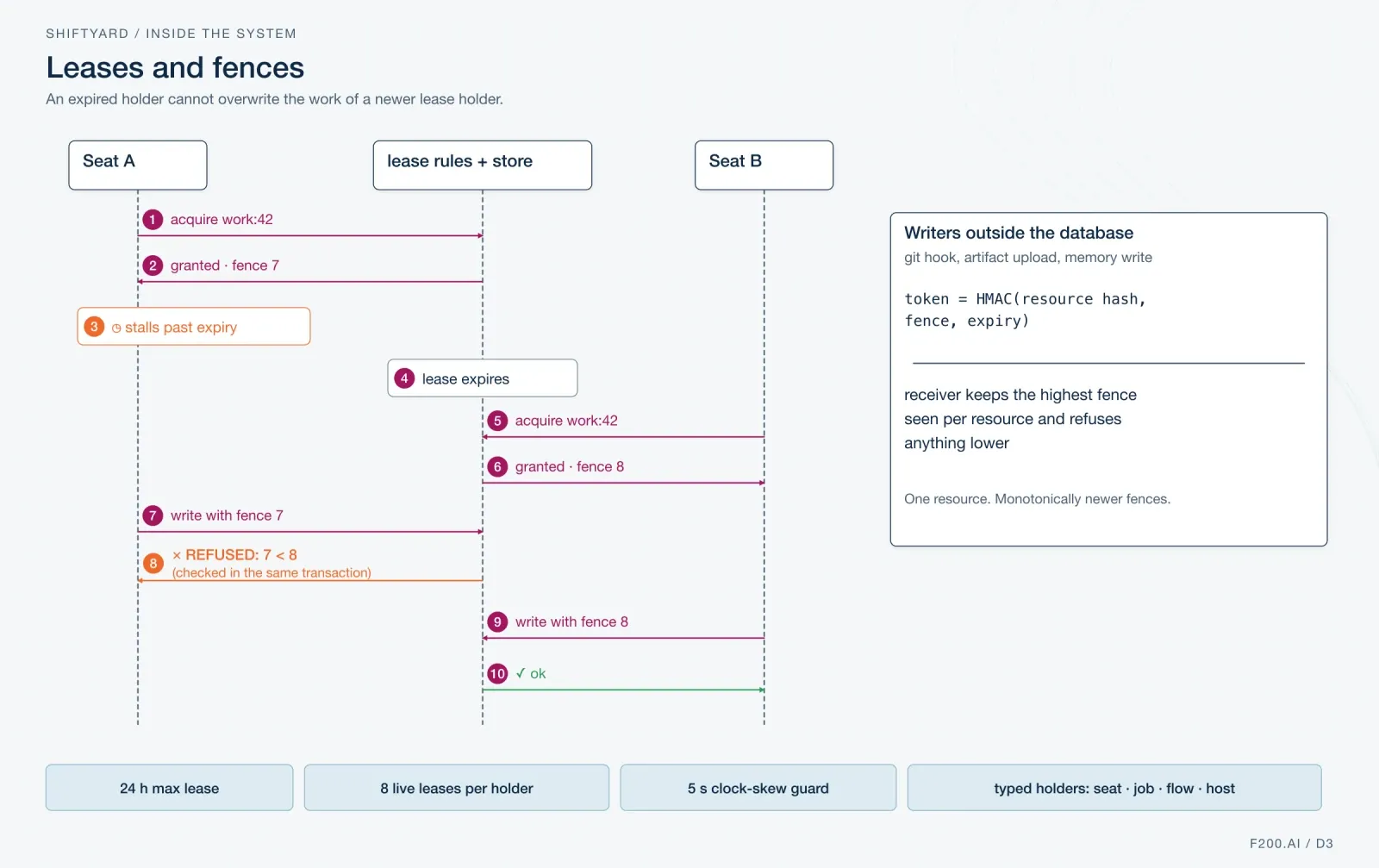Click 'git hook, artifact upload, memory write' text
This screenshot has width=1379, height=868.
click(x=1028, y=257)
